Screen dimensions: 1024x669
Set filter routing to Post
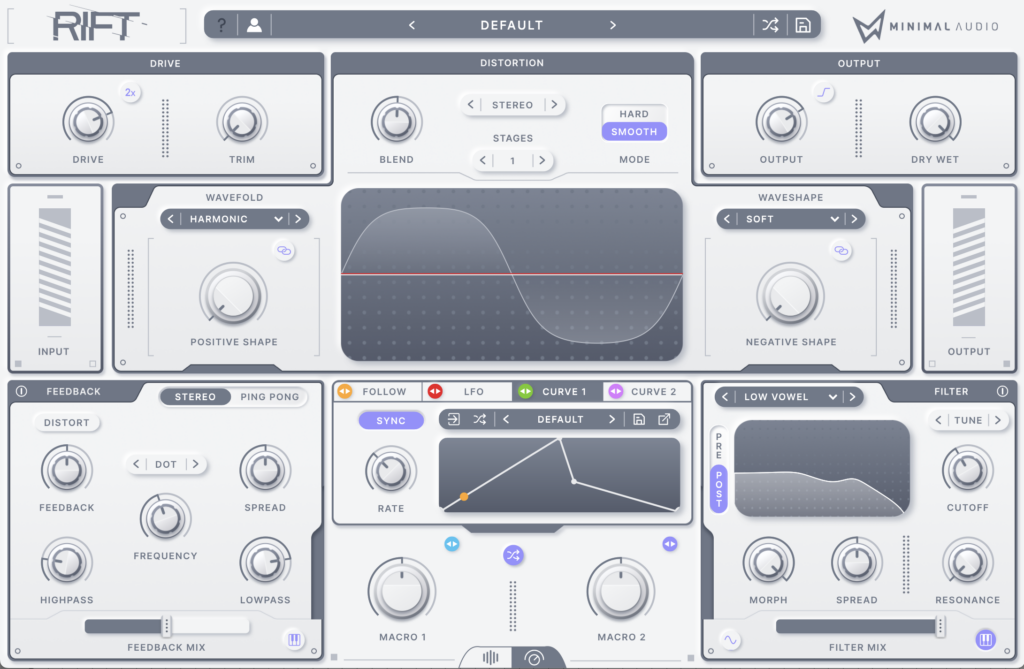point(718,489)
